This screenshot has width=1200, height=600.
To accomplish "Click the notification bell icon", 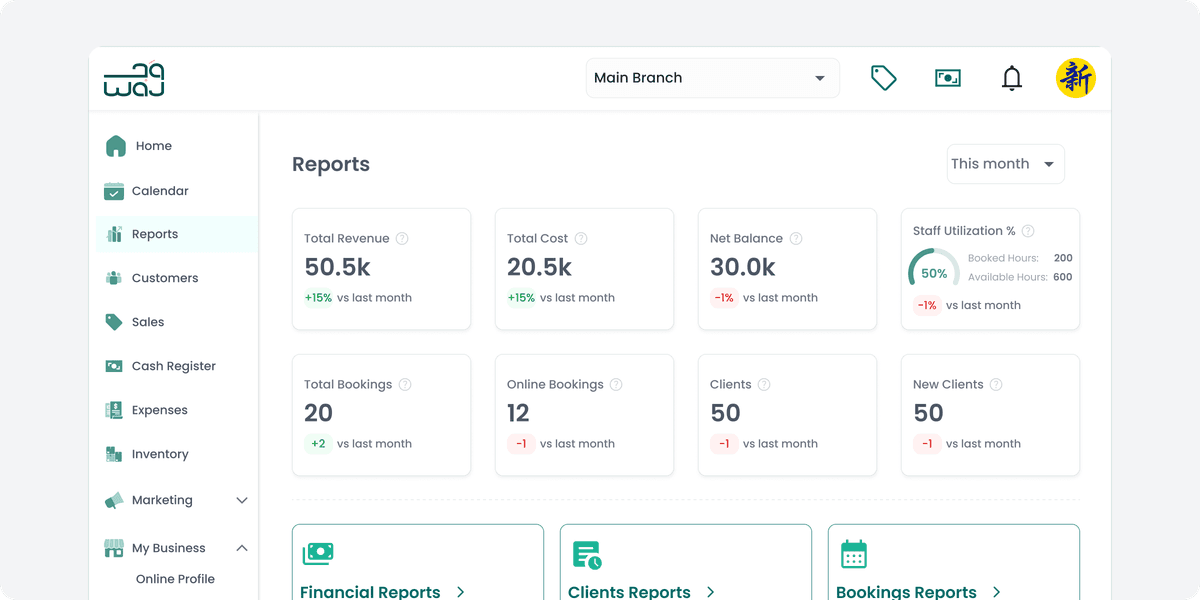I will (x=1011, y=77).
